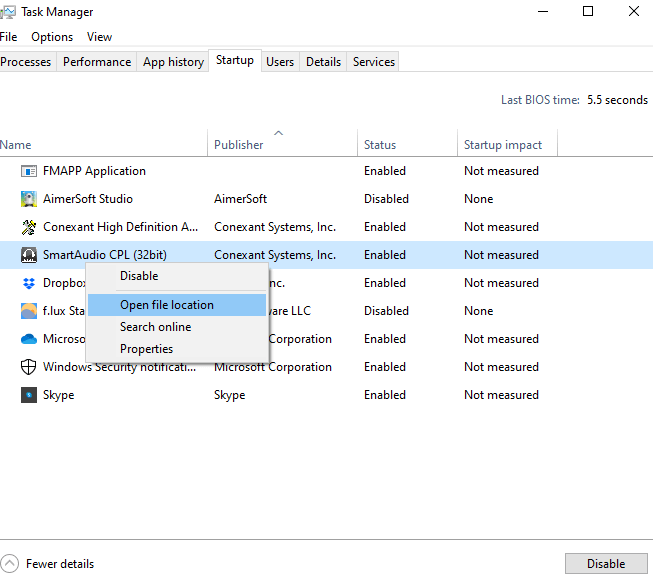Select the FMAPP Application row name

tap(95, 171)
